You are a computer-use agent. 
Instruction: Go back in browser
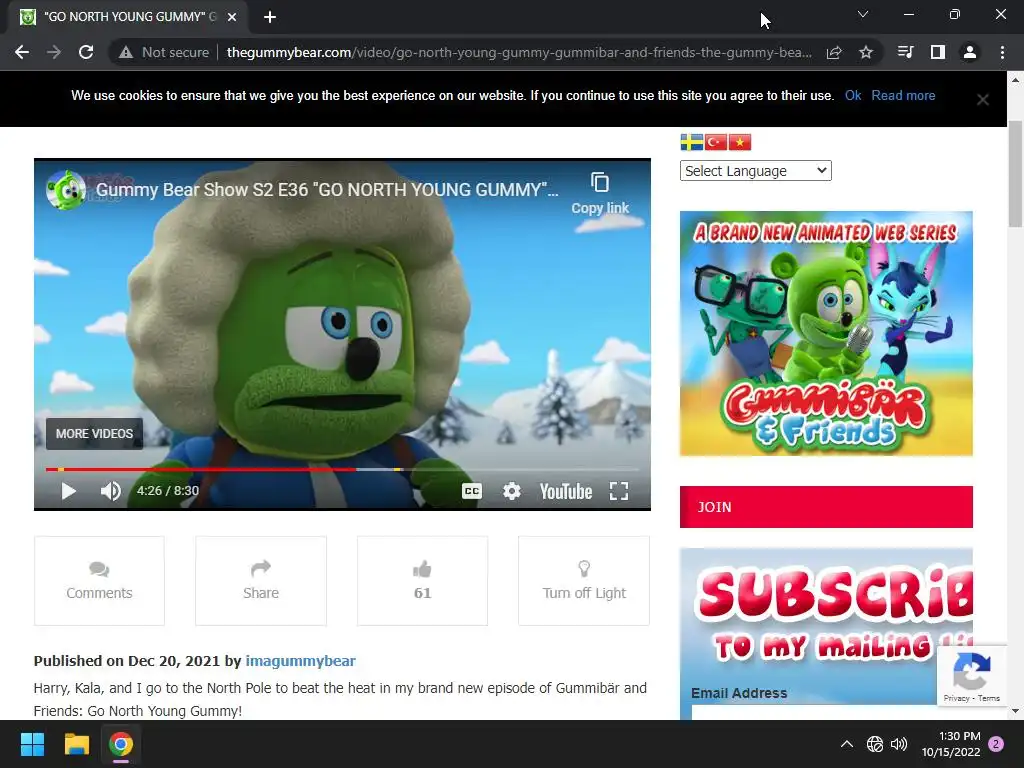(x=22, y=52)
